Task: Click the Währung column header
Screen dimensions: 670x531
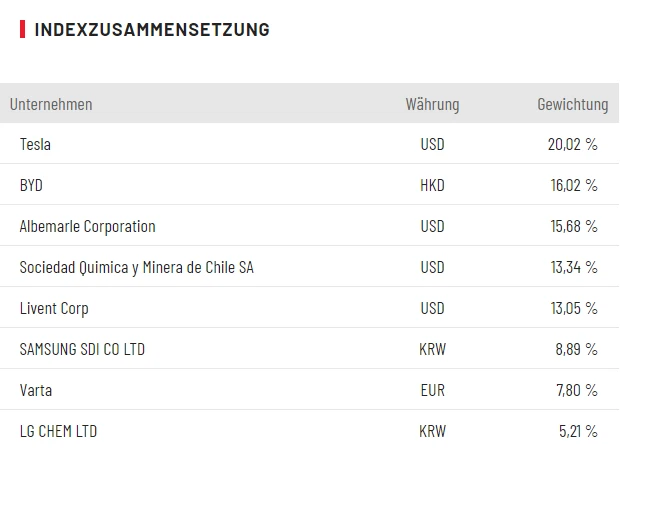Action: point(432,104)
